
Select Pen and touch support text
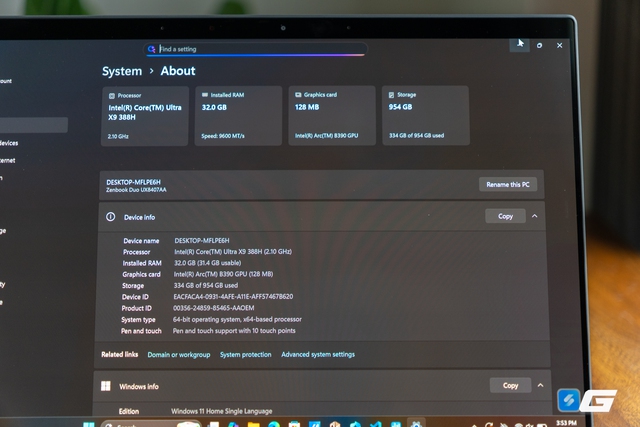(x=234, y=331)
